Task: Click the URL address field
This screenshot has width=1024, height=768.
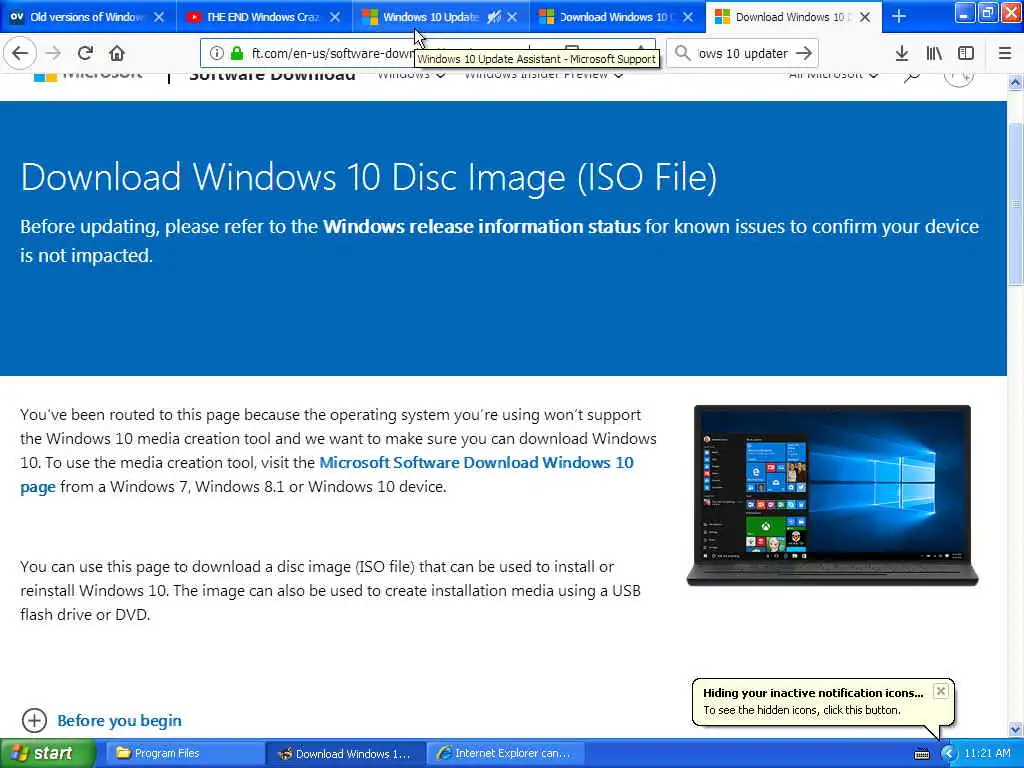Action: tap(332, 53)
